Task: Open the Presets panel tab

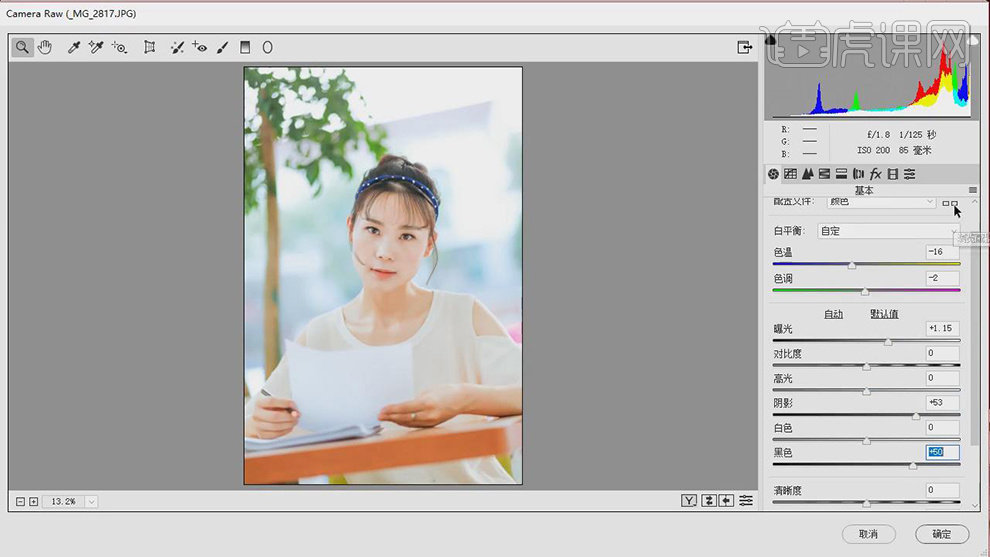Action: [910, 174]
